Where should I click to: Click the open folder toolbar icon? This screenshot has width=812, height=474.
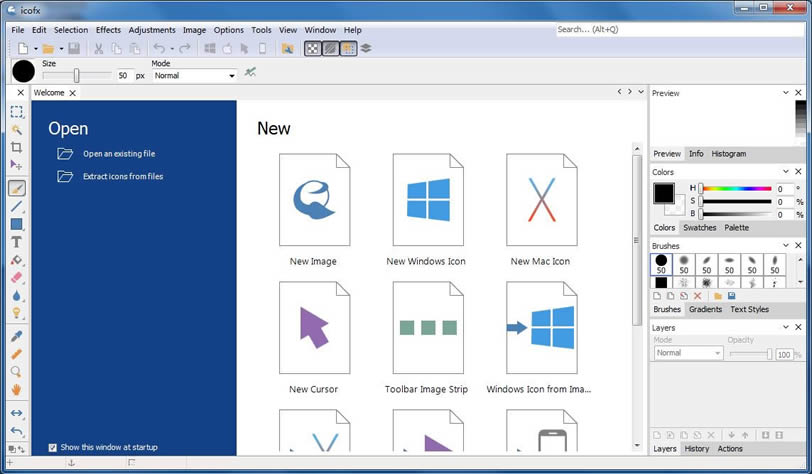(48, 49)
